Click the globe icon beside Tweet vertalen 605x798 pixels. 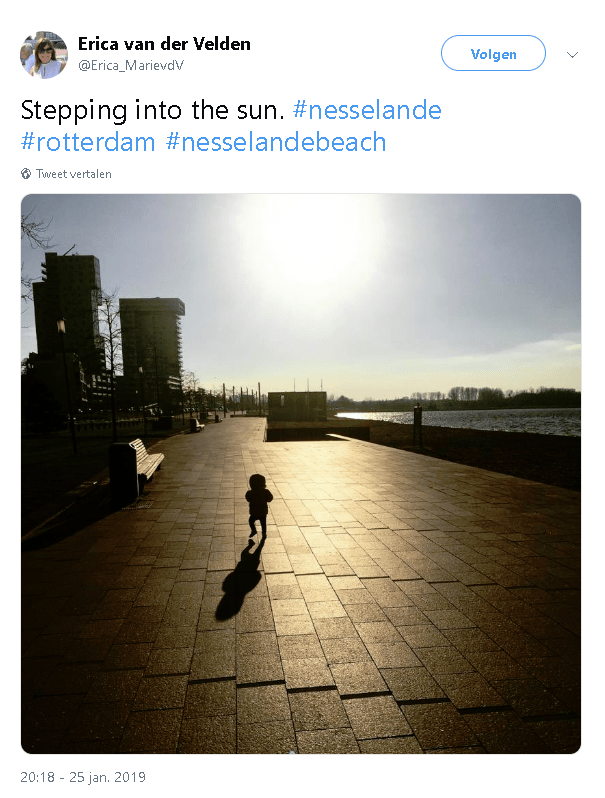click(26, 174)
